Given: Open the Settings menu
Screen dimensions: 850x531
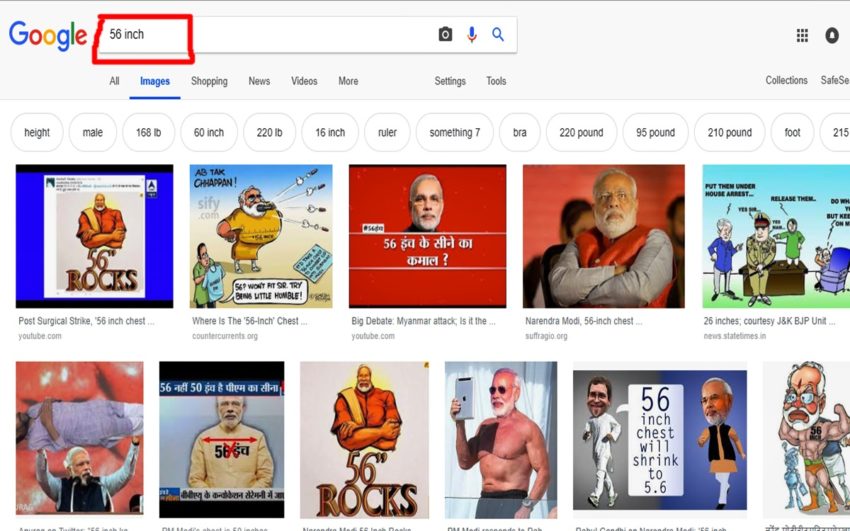Looking at the screenshot, I should pyautogui.click(x=450, y=81).
